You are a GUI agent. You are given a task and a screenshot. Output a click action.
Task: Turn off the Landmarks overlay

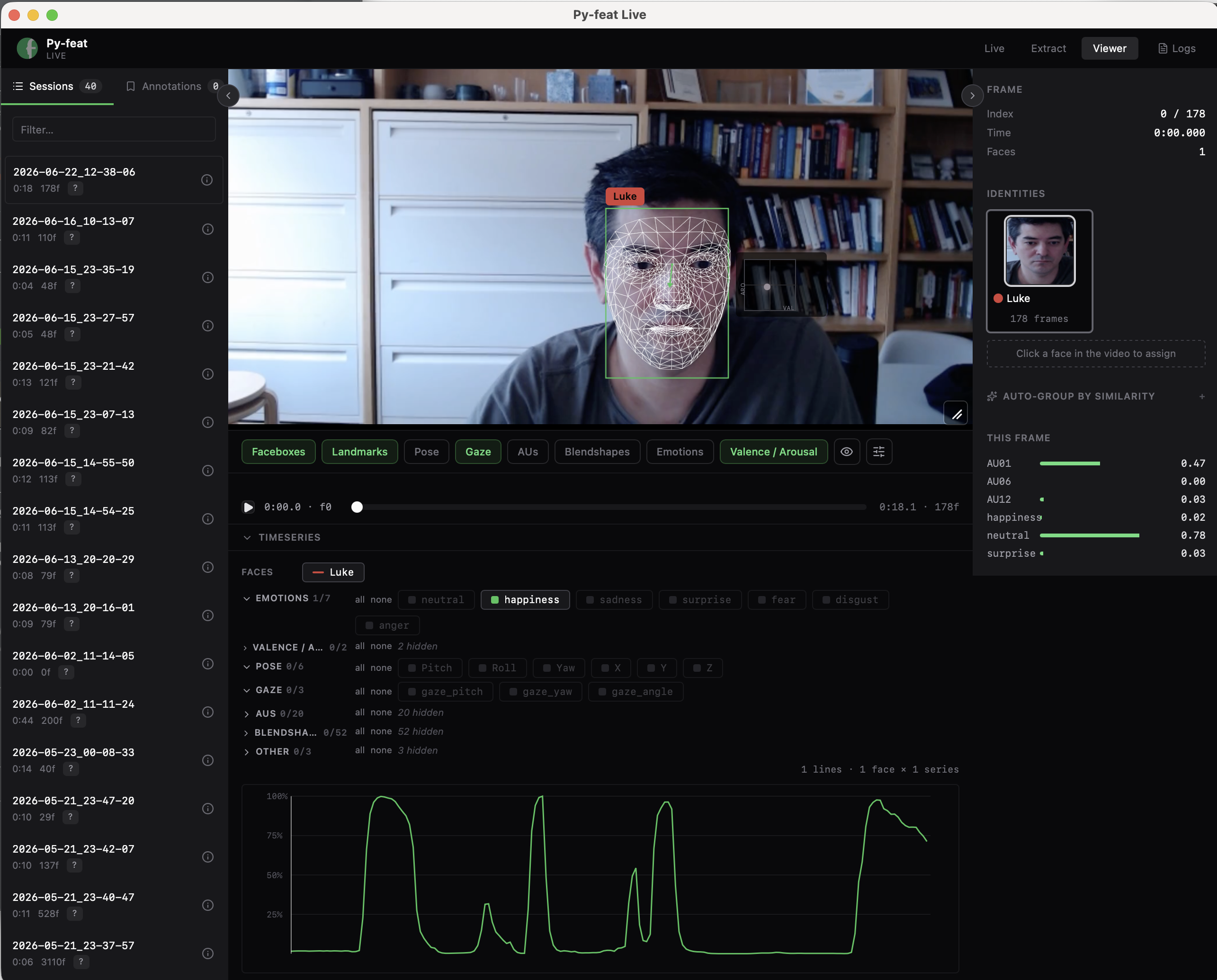[x=359, y=452]
